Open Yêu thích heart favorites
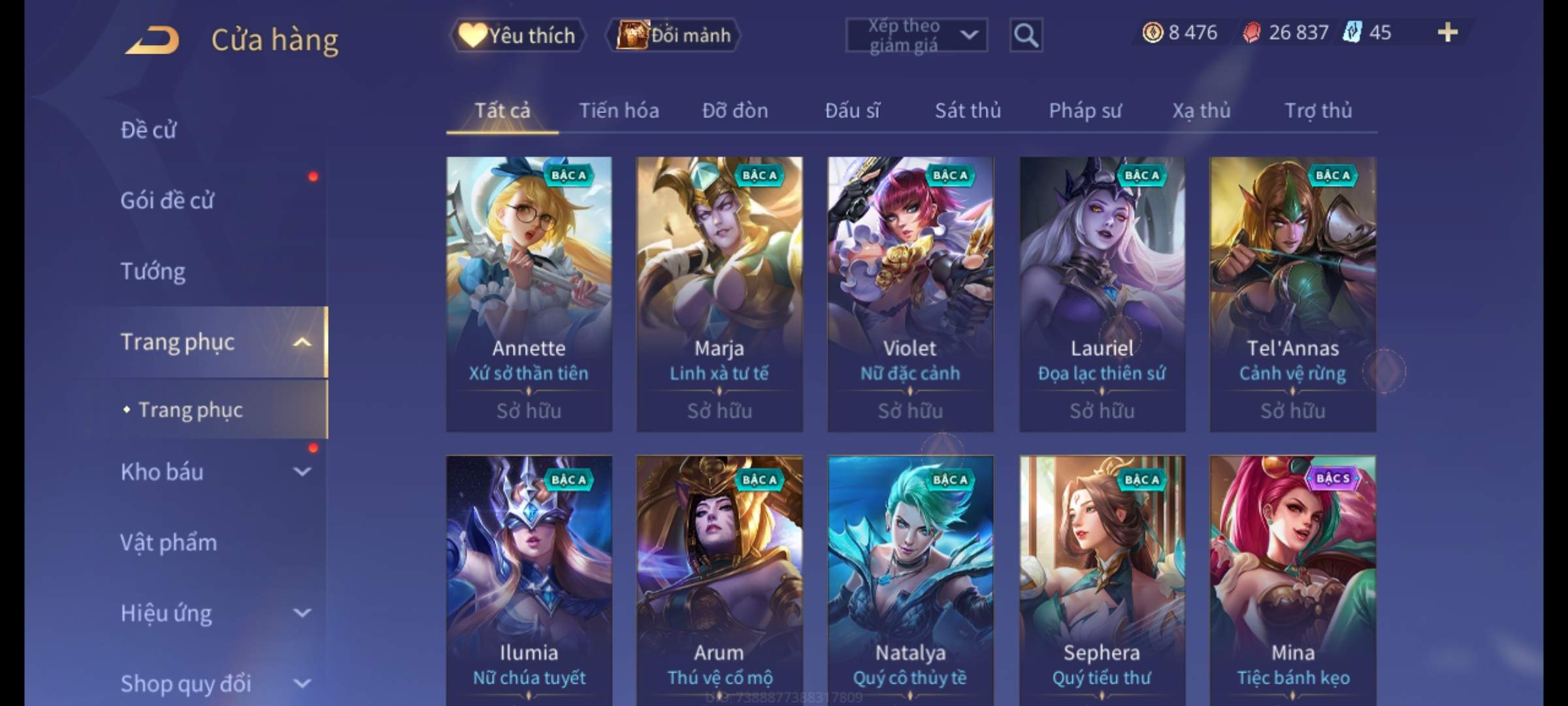Screen dimensions: 1568x706 [x=517, y=35]
